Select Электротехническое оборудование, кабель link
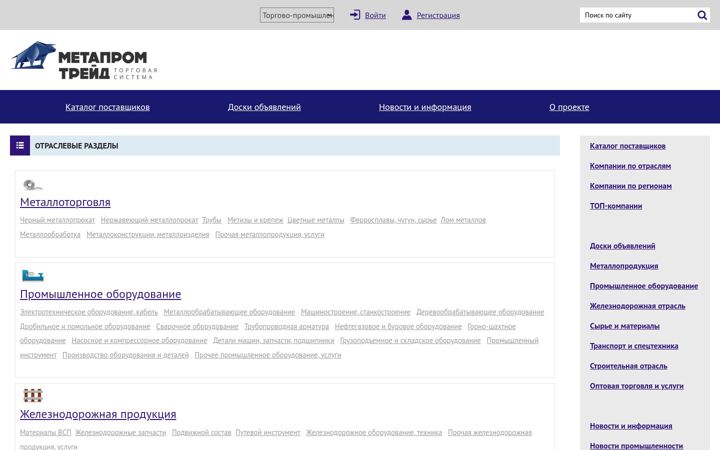 click(89, 312)
